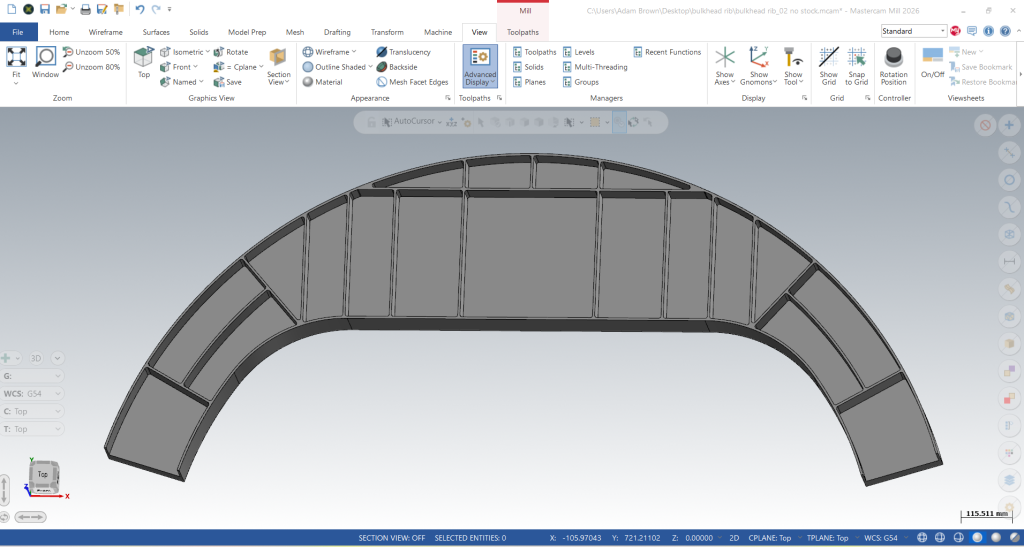Screen dimensions: 1024x547
Task: Switch to the Home ribbon tab
Action: [59, 32]
